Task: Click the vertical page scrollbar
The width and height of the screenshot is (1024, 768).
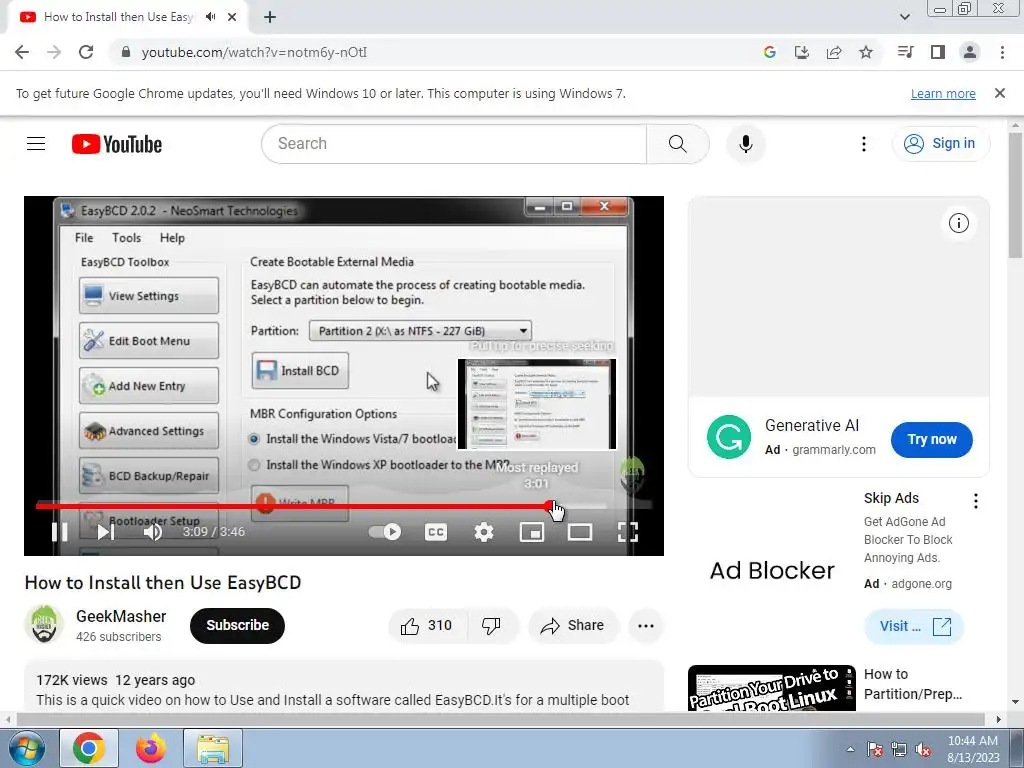Action: (x=1016, y=196)
